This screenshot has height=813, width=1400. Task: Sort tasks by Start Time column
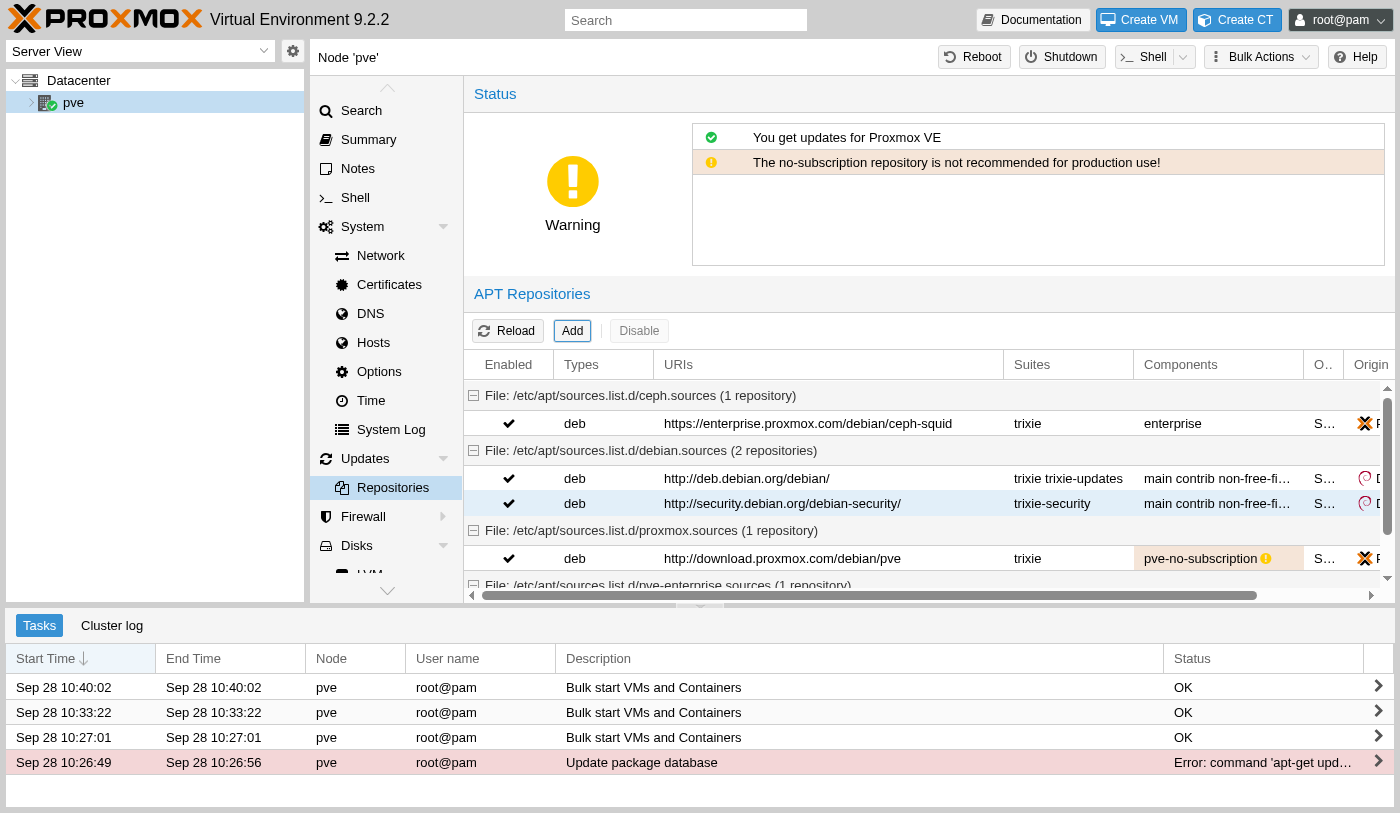(x=81, y=659)
